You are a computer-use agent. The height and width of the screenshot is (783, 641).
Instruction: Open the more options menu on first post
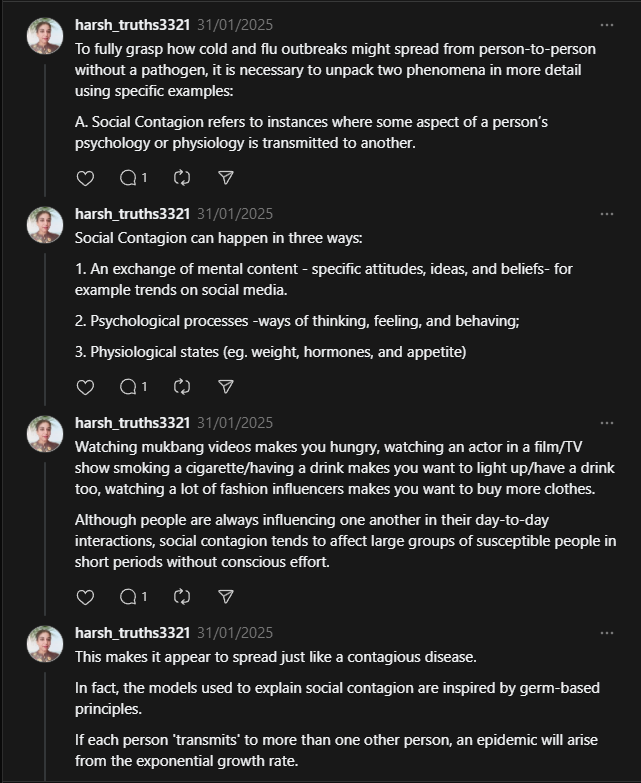[607, 25]
